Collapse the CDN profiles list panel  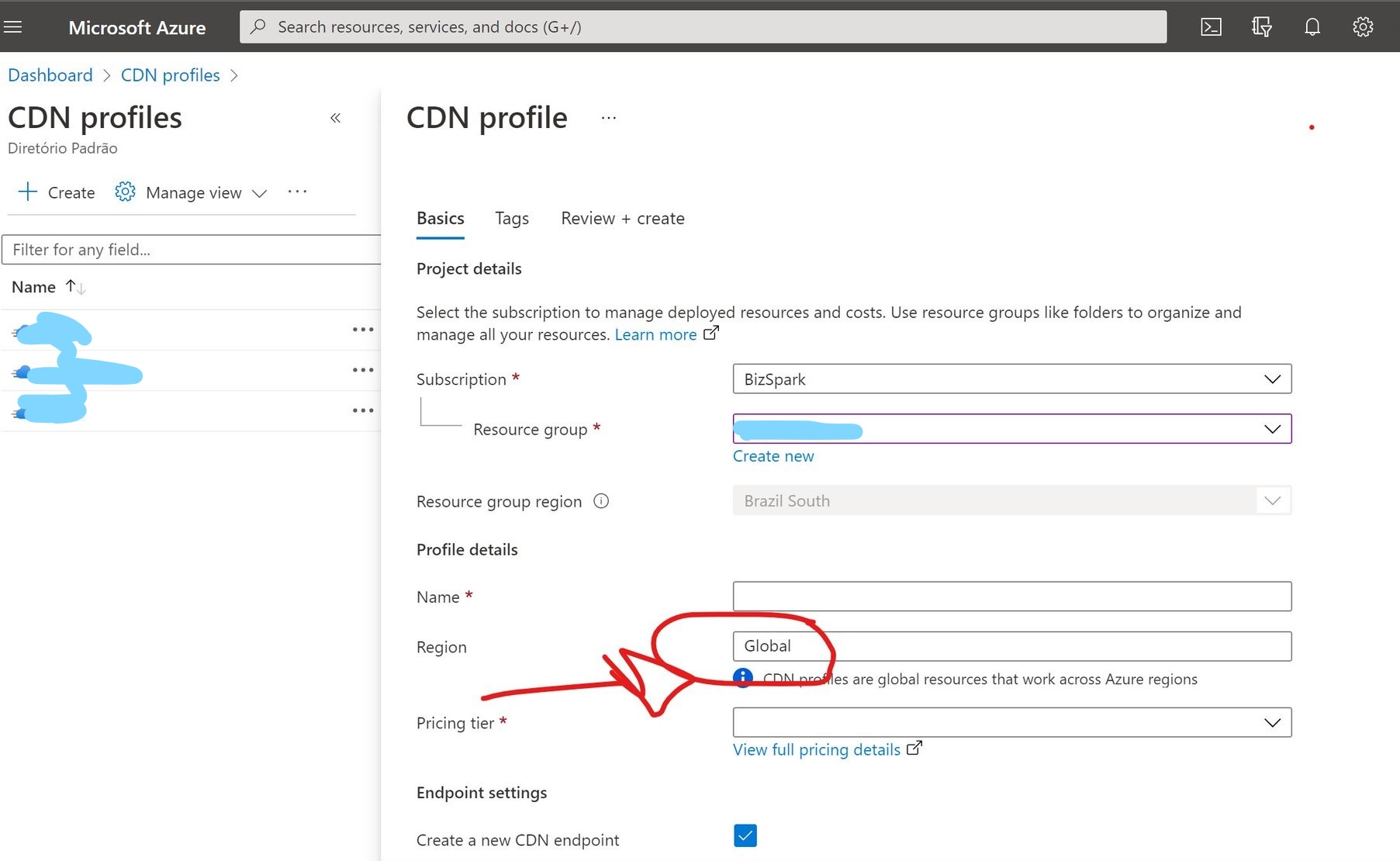(335, 118)
